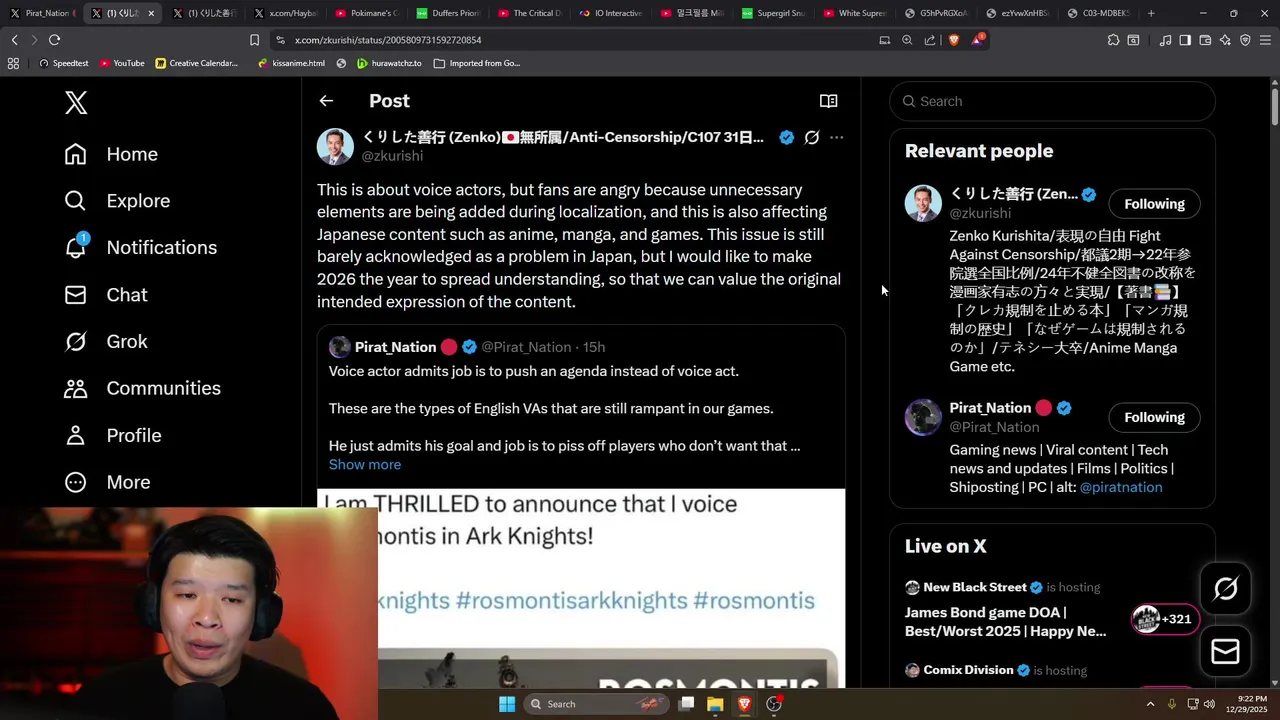Open the zoom magnifier icon in address bar
This screenshot has width=1280, height=720.
pos(907,40)
